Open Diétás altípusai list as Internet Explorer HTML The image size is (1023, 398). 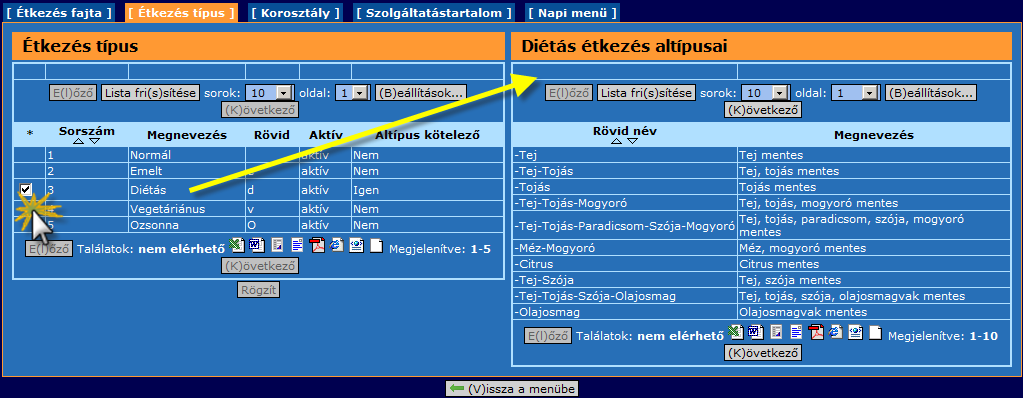[836, 332]
